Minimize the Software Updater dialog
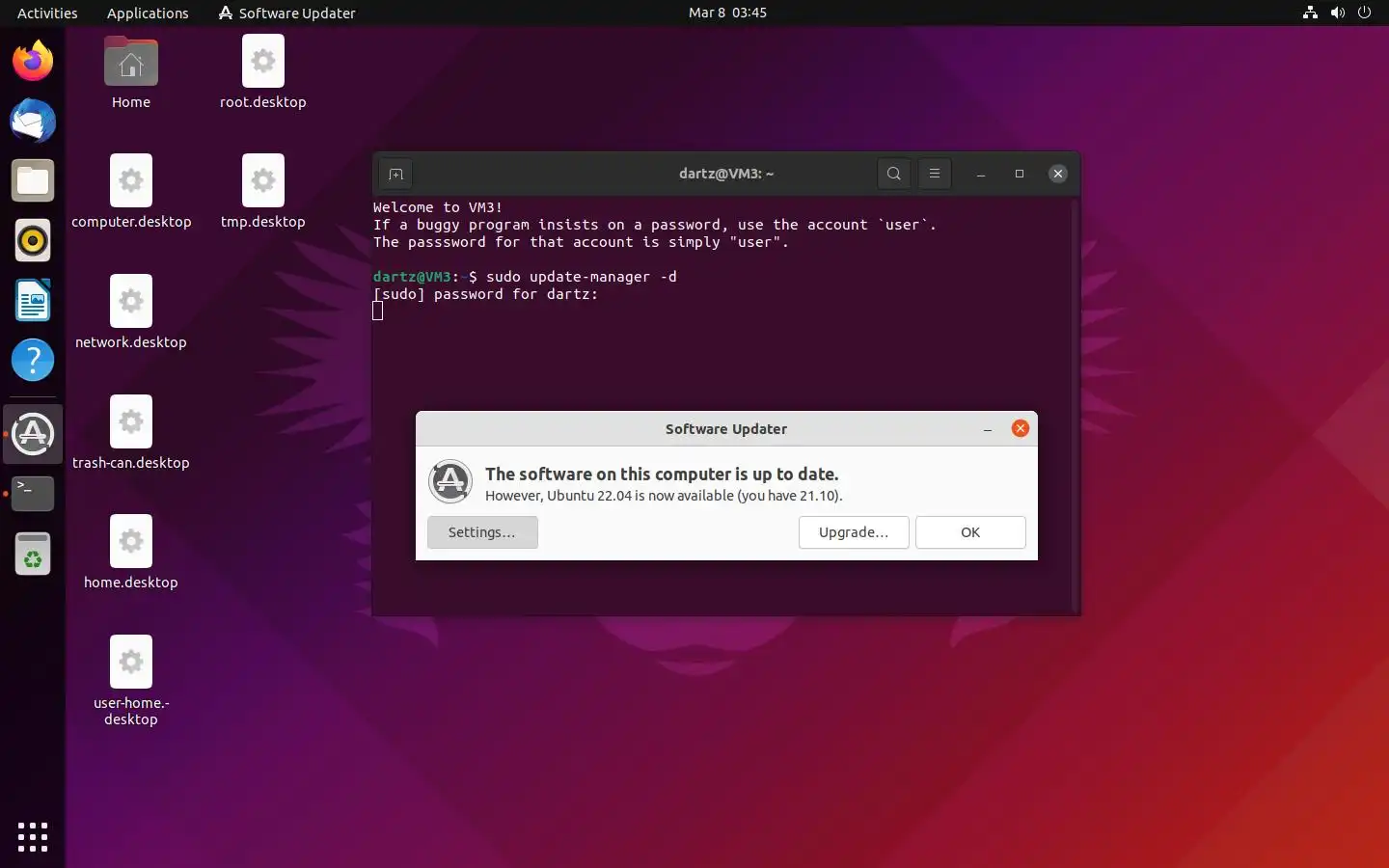 coord(988,429)
